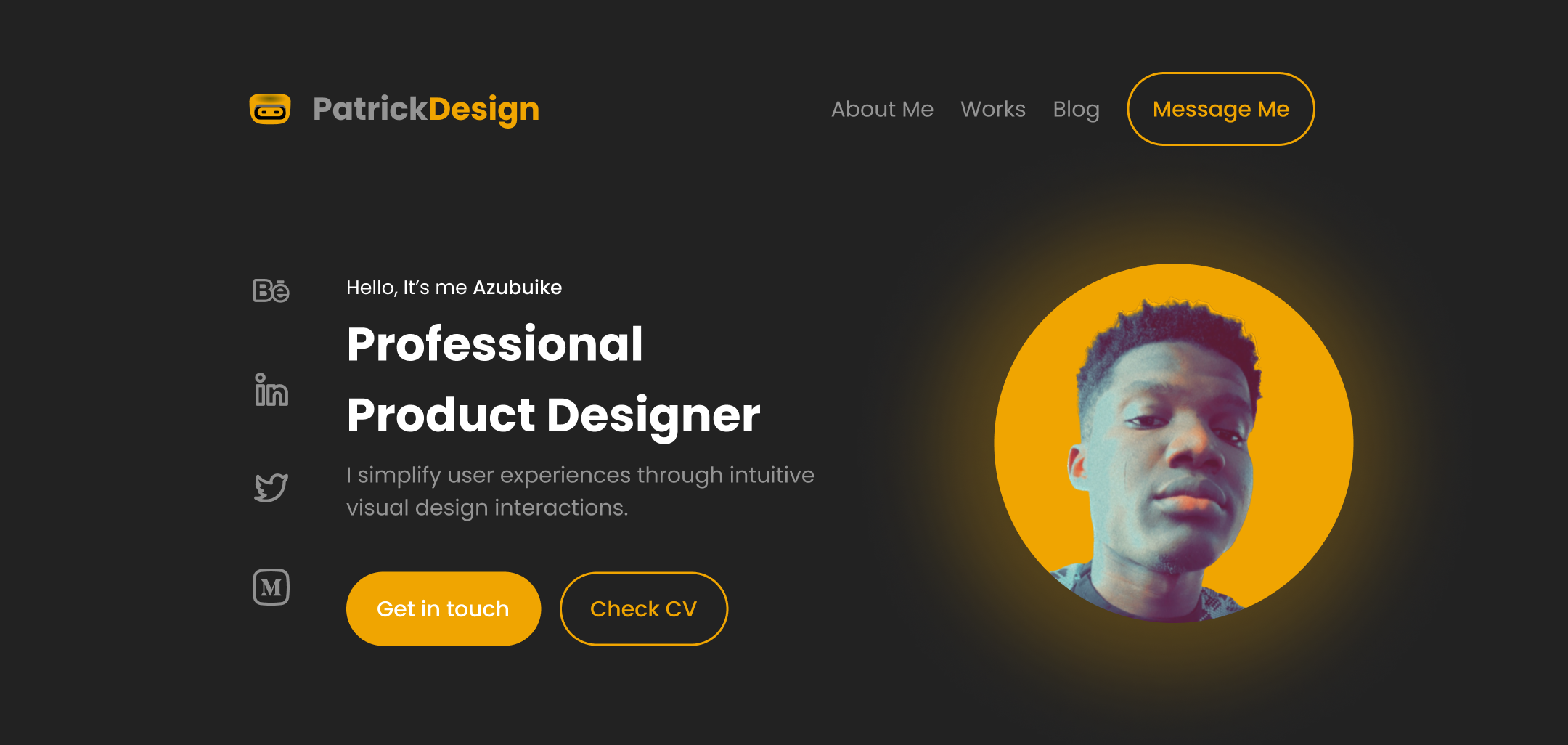Open the Check CV button
Viewport: 1568px width, 745px height.
pos(644,608)
